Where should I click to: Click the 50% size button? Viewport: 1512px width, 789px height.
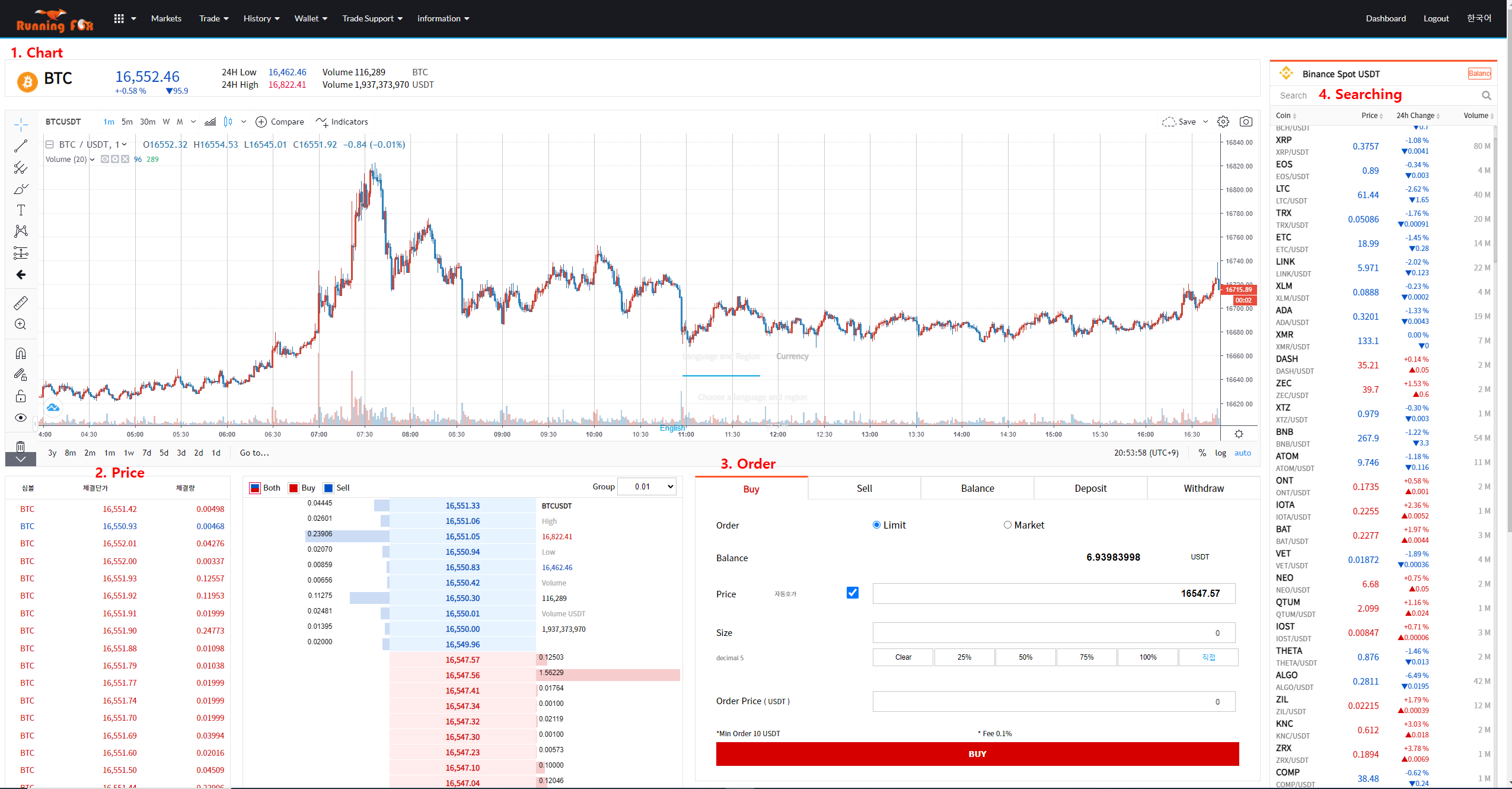point(1025,657)
